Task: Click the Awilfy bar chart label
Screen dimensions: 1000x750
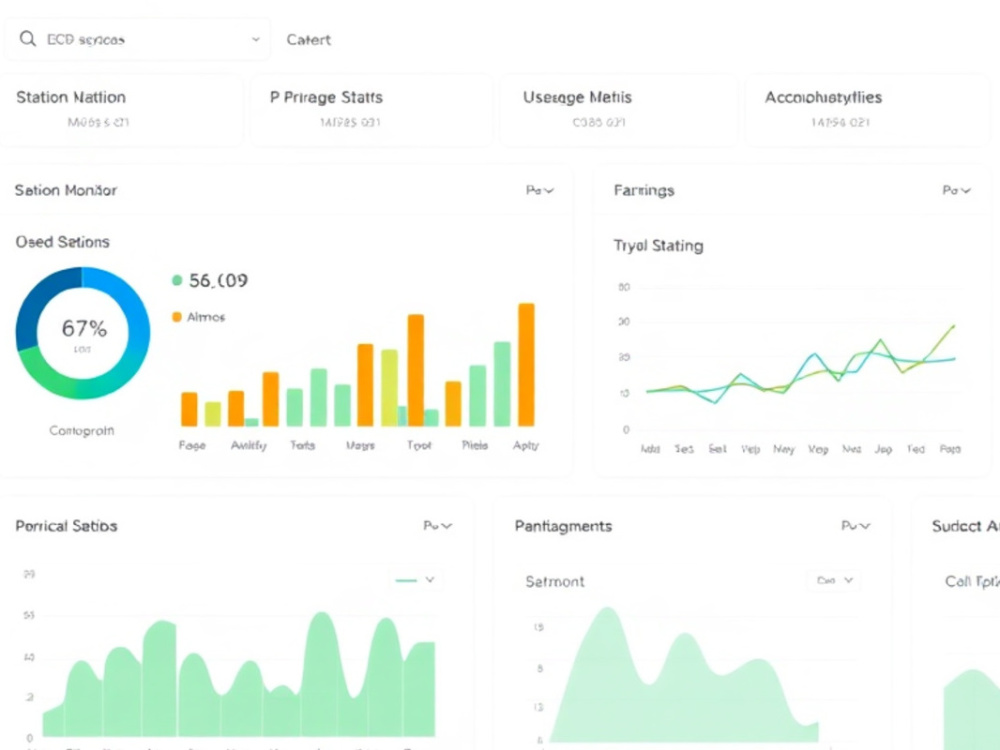Action: [249, 445]
